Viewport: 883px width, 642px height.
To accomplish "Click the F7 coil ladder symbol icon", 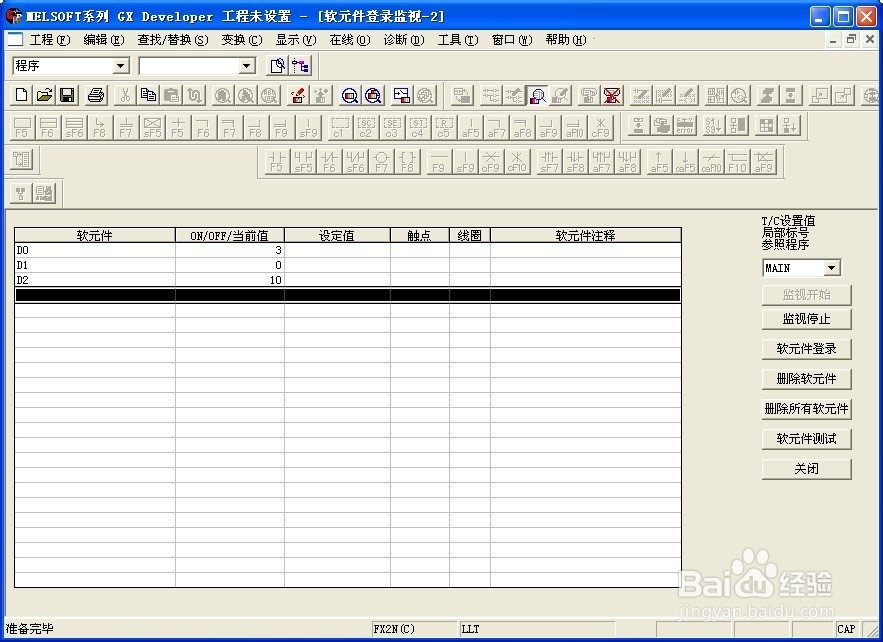I will tap(381, 162).
